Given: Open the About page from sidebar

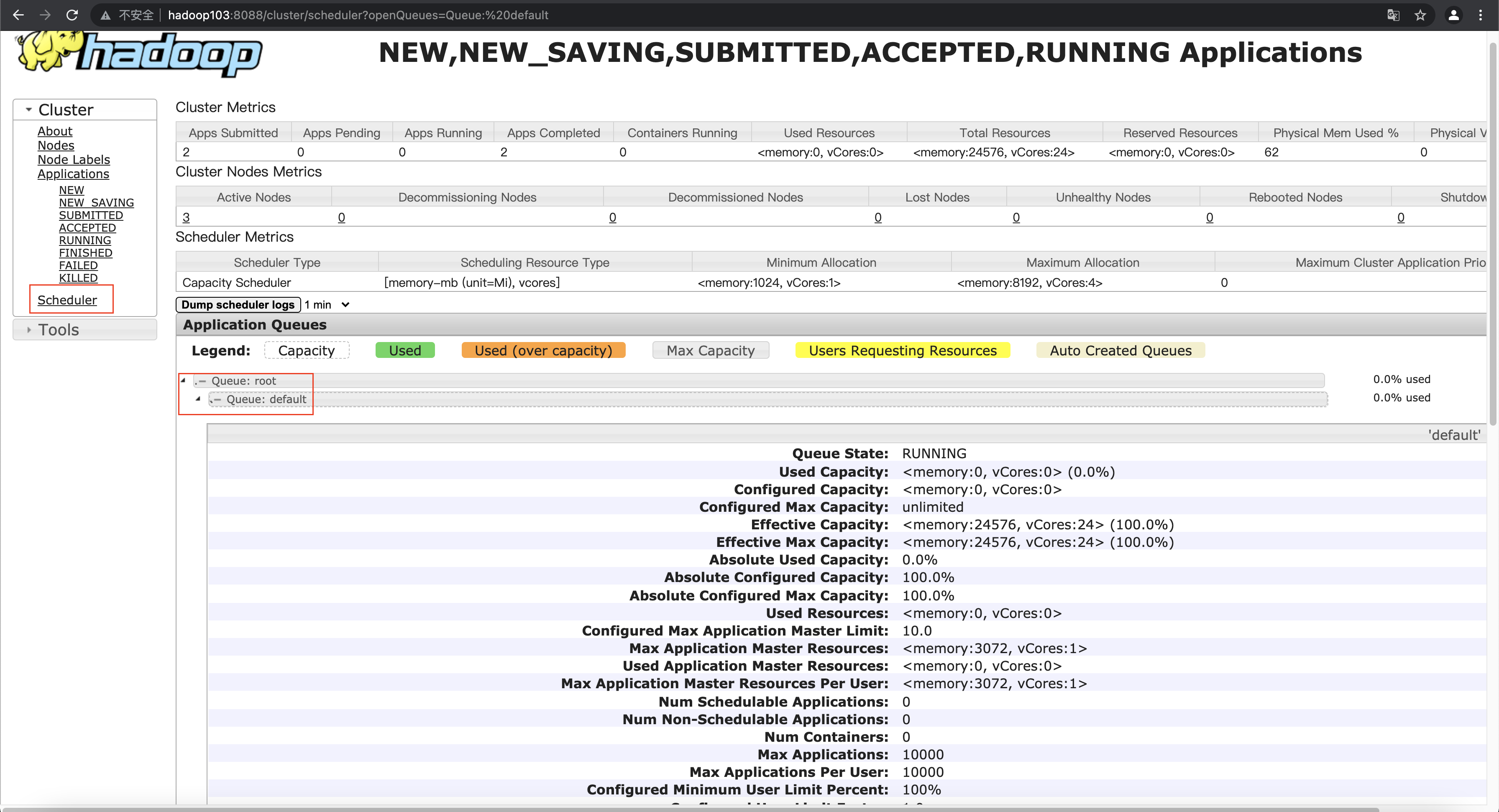Looking at the screenshot, I should tap(55, 131).
